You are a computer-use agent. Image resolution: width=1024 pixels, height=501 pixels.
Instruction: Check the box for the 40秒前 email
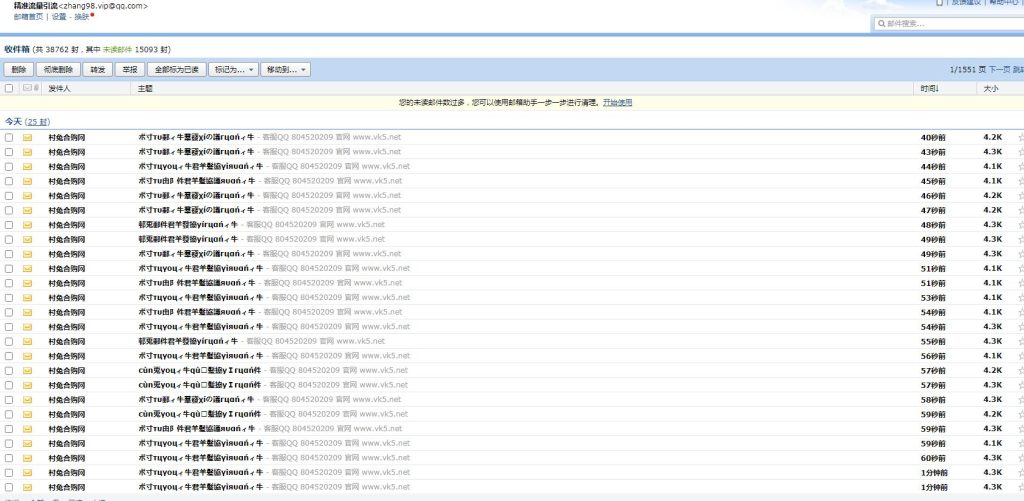[9, 137]
